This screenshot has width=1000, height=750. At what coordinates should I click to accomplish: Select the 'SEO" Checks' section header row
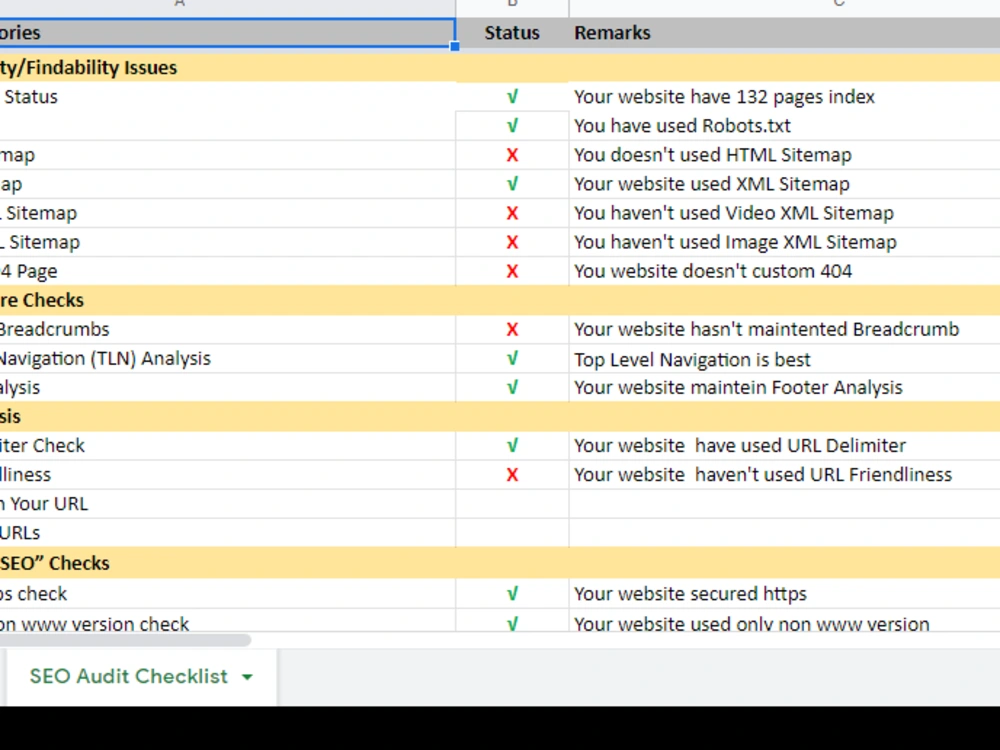coord(500,563)
